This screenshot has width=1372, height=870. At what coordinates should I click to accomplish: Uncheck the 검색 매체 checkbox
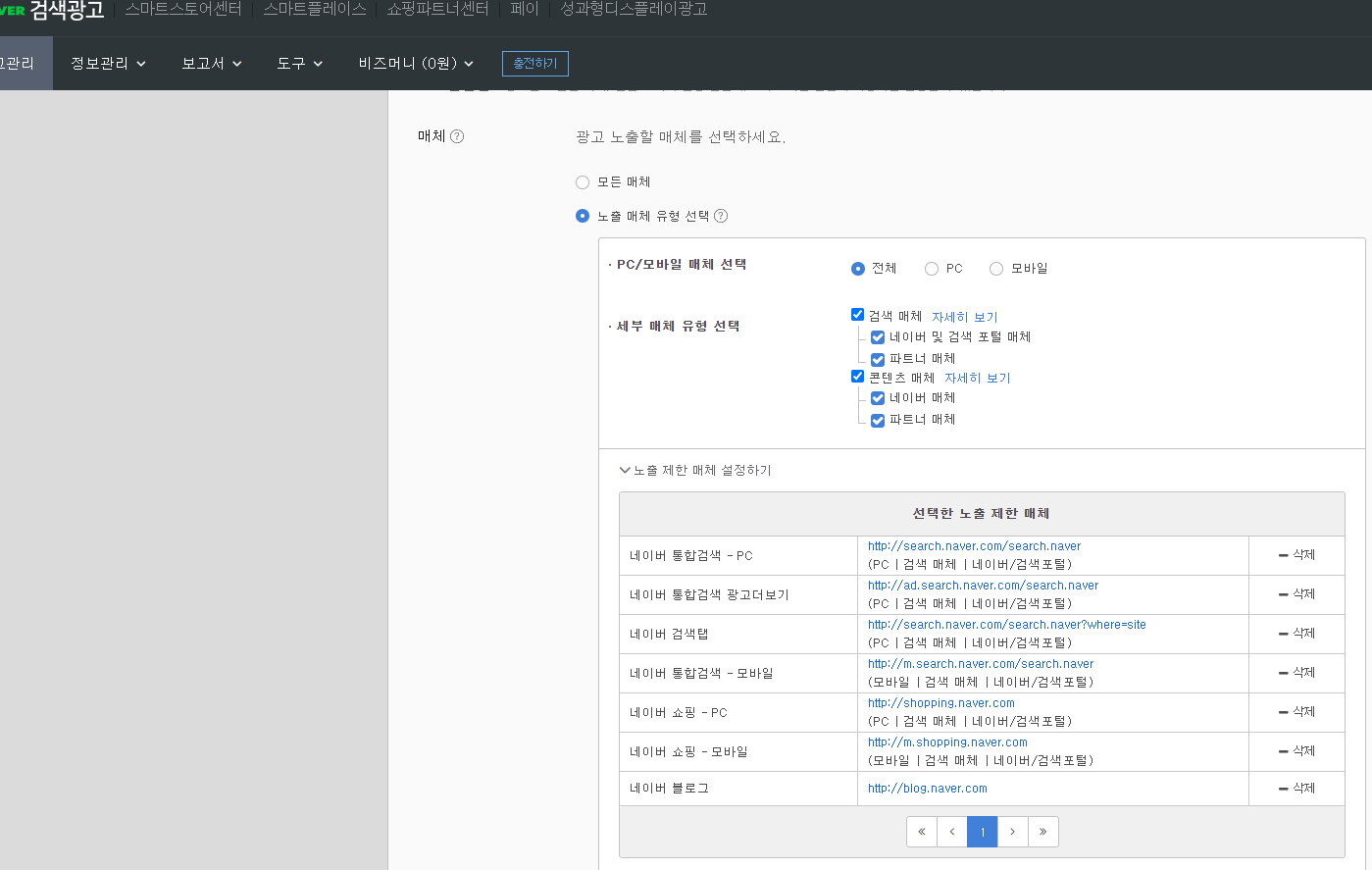[858, 315]
